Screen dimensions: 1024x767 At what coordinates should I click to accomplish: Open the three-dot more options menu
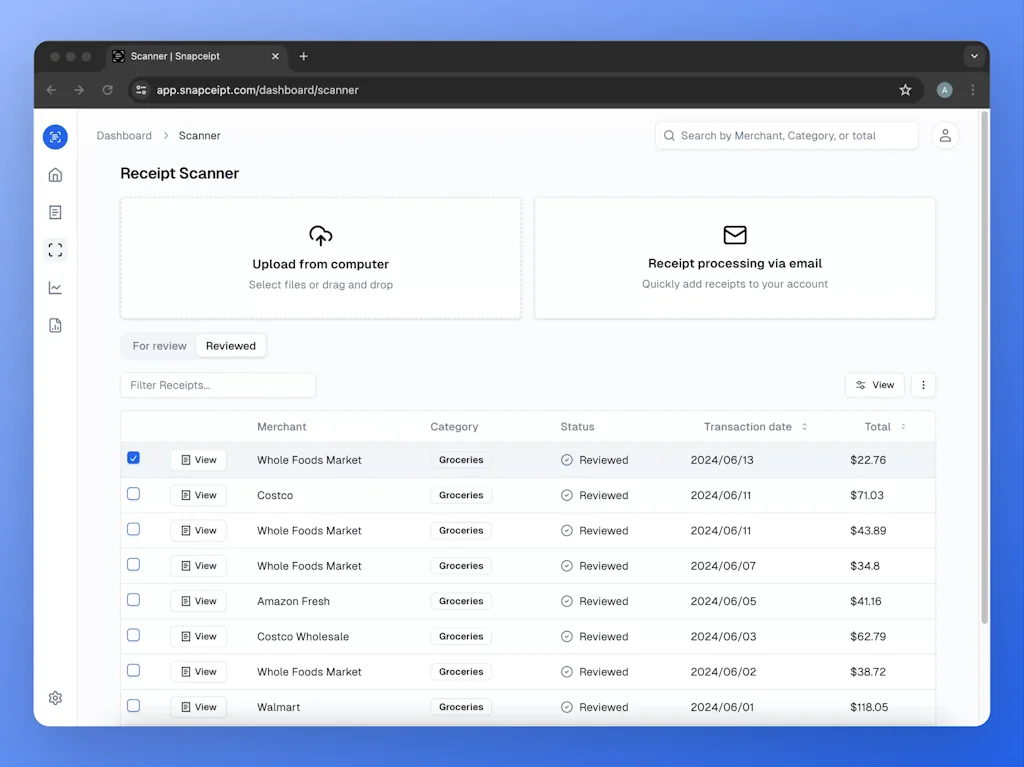[923, 385]
